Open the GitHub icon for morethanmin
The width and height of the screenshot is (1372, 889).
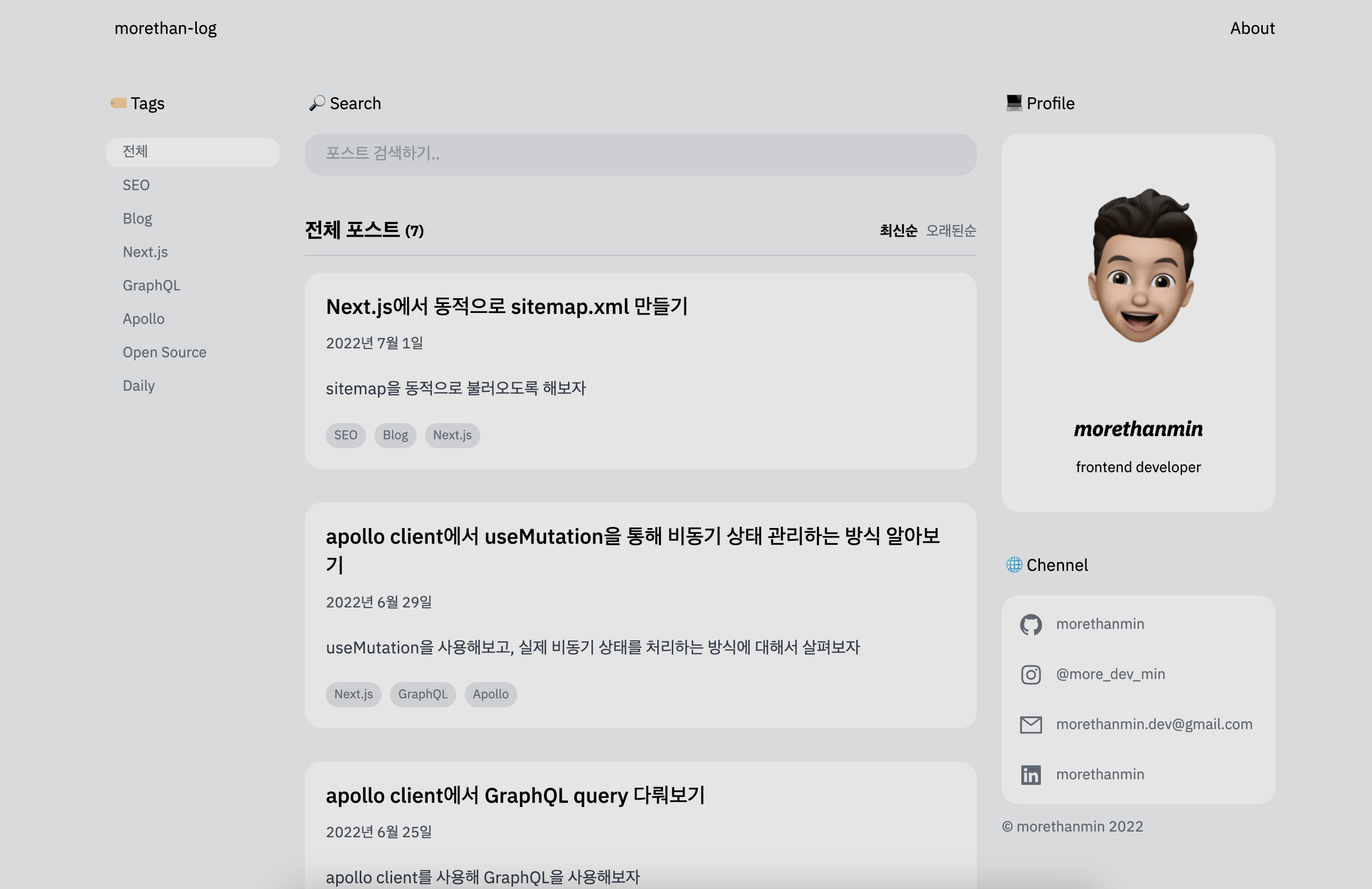[x=1031, y=624]
